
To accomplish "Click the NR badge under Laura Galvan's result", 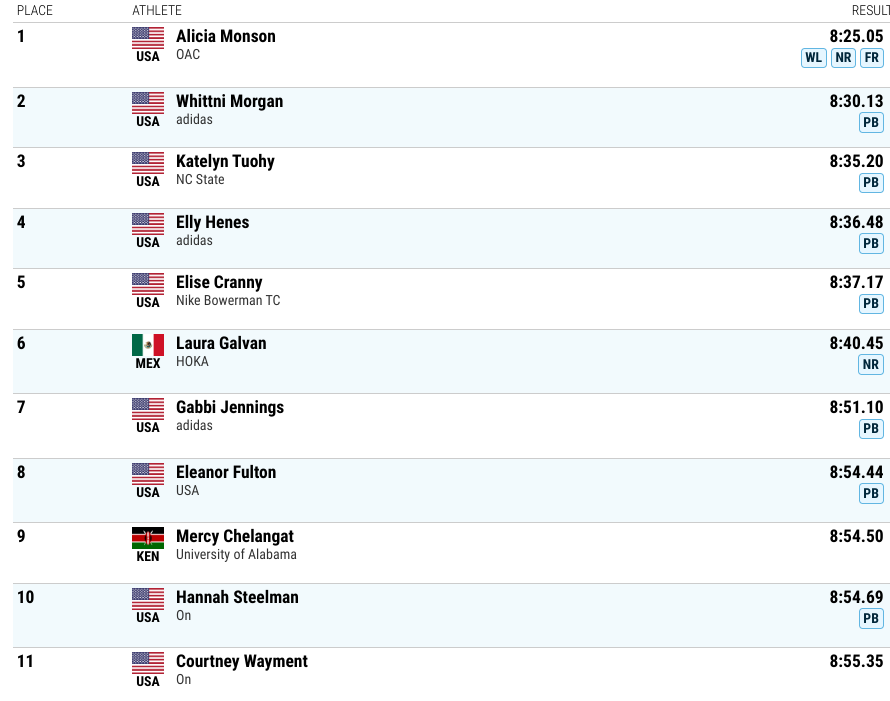I will 871,364.
